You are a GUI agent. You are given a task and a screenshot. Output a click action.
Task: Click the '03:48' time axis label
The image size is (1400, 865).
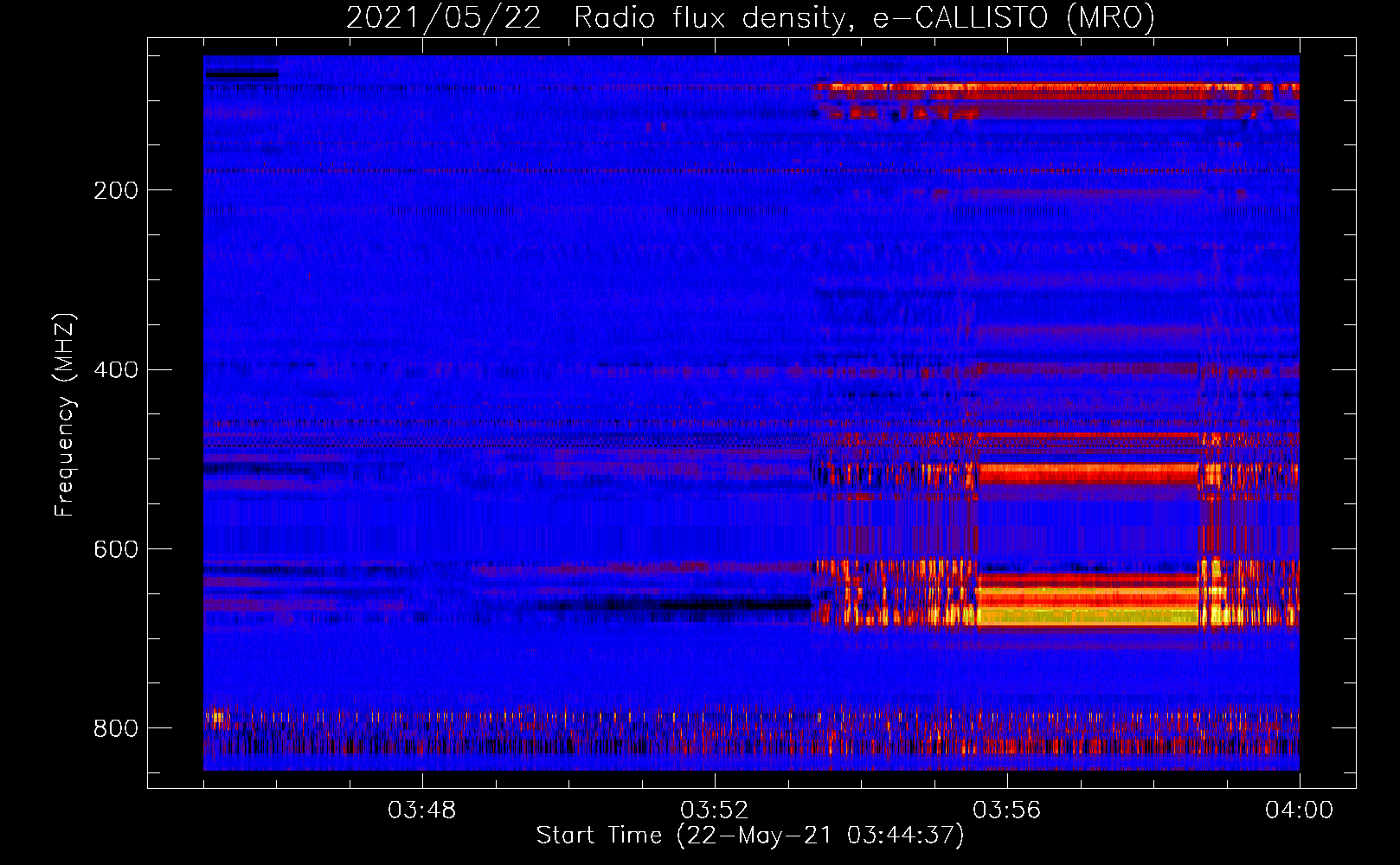click(421, 811)
